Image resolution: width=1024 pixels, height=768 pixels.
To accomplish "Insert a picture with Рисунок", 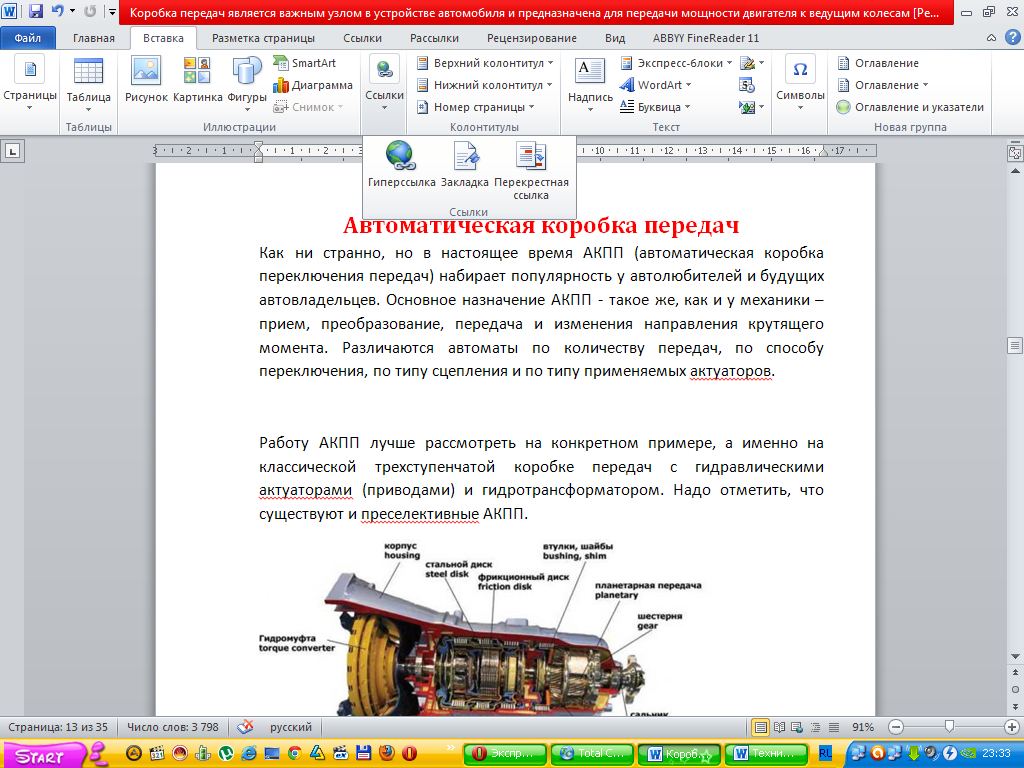I will click(x=146, y=79).
